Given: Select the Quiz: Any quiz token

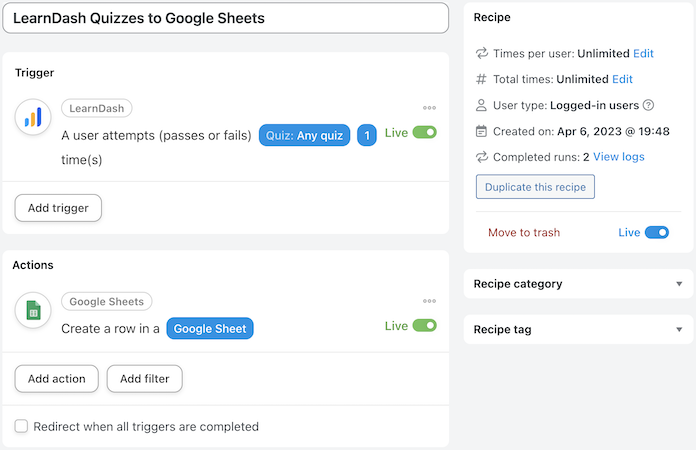Looking at the screenshot, I should (x=304, y=135).
